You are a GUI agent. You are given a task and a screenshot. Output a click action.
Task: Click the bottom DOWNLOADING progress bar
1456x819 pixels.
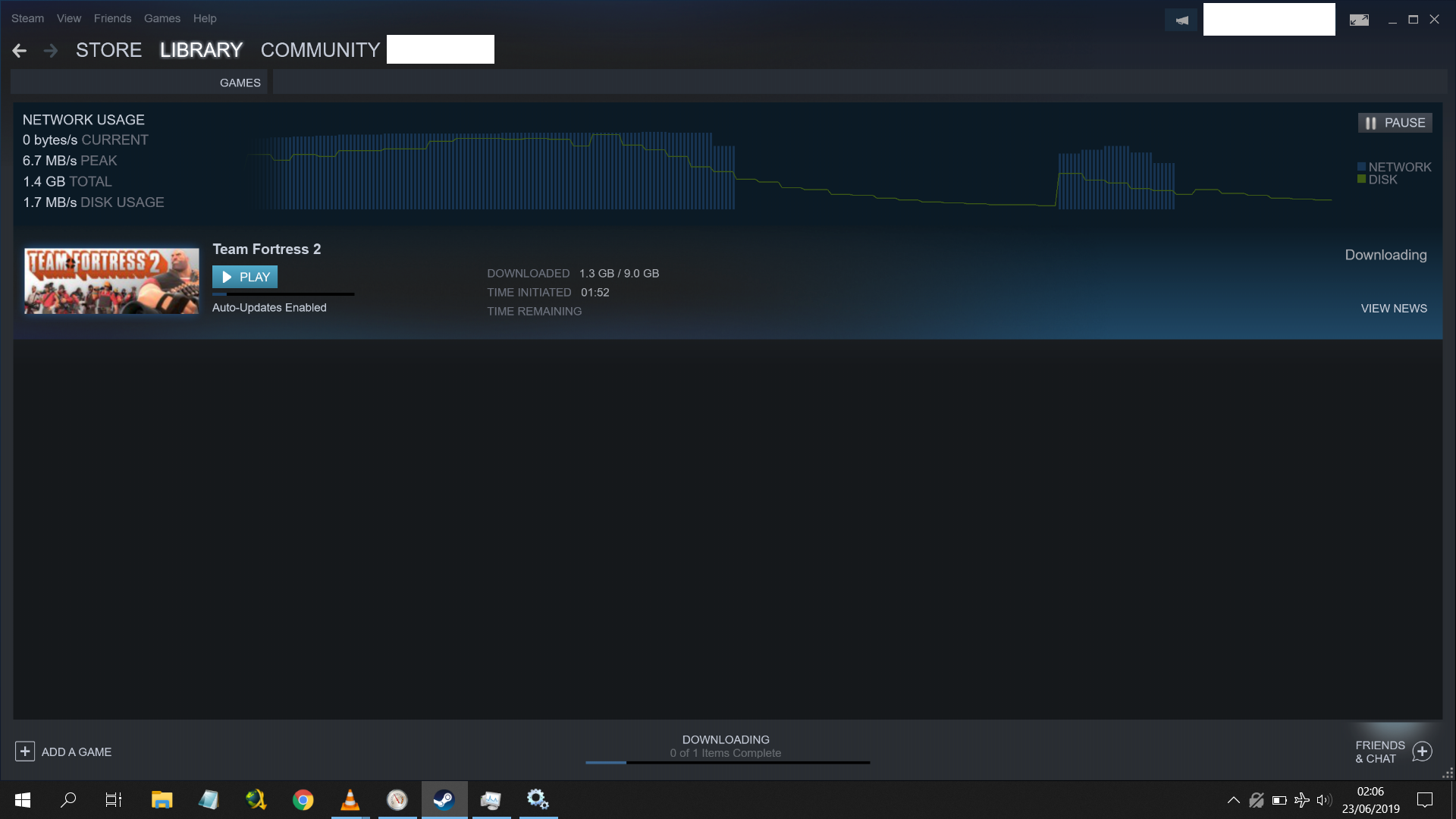tap(727, 762)
